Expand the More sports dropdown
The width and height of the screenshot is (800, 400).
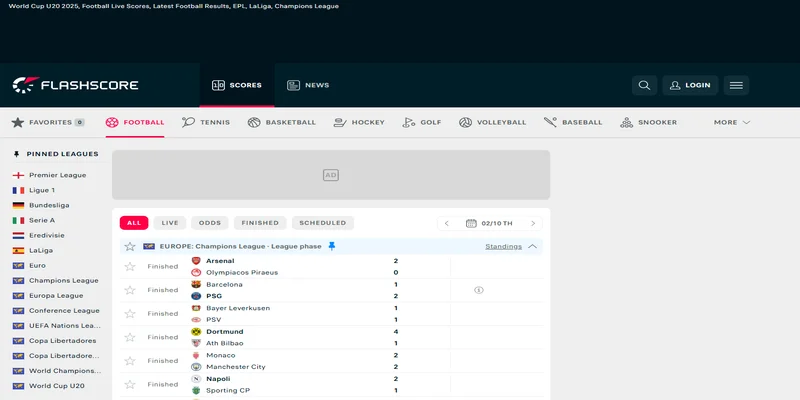(x=731, y=122)
